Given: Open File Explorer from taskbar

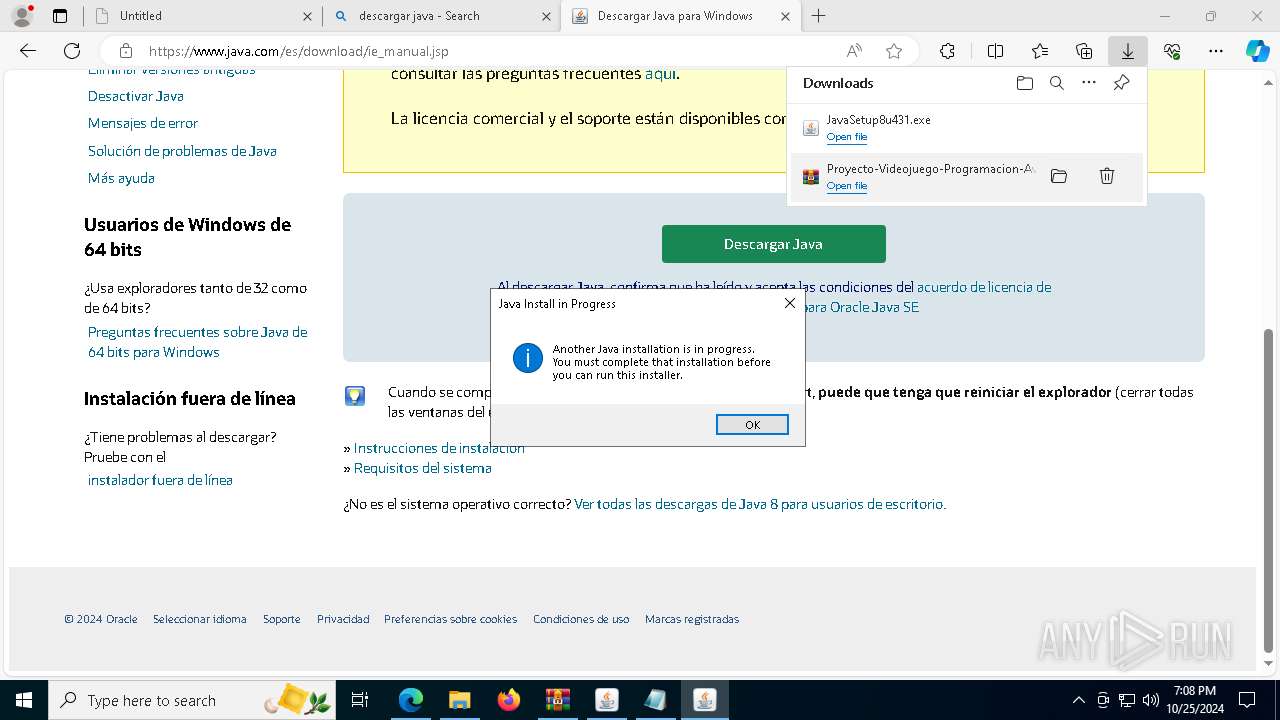Looking at the screenshot, I should click(x=459, y=700).
